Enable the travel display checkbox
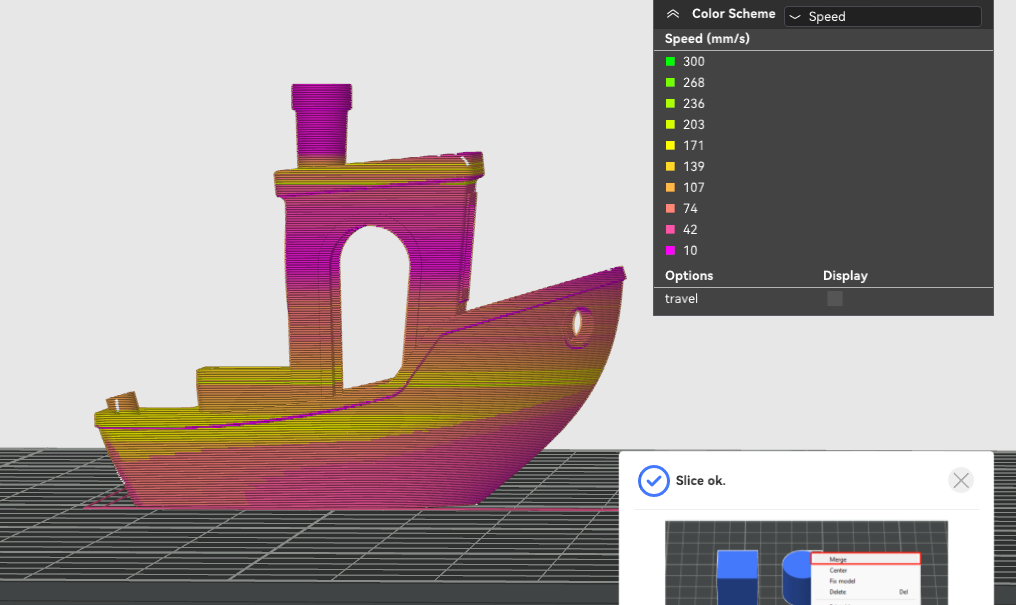This screenshot has width=1016, height=605. pyautogui.click(x=834, y=298)
